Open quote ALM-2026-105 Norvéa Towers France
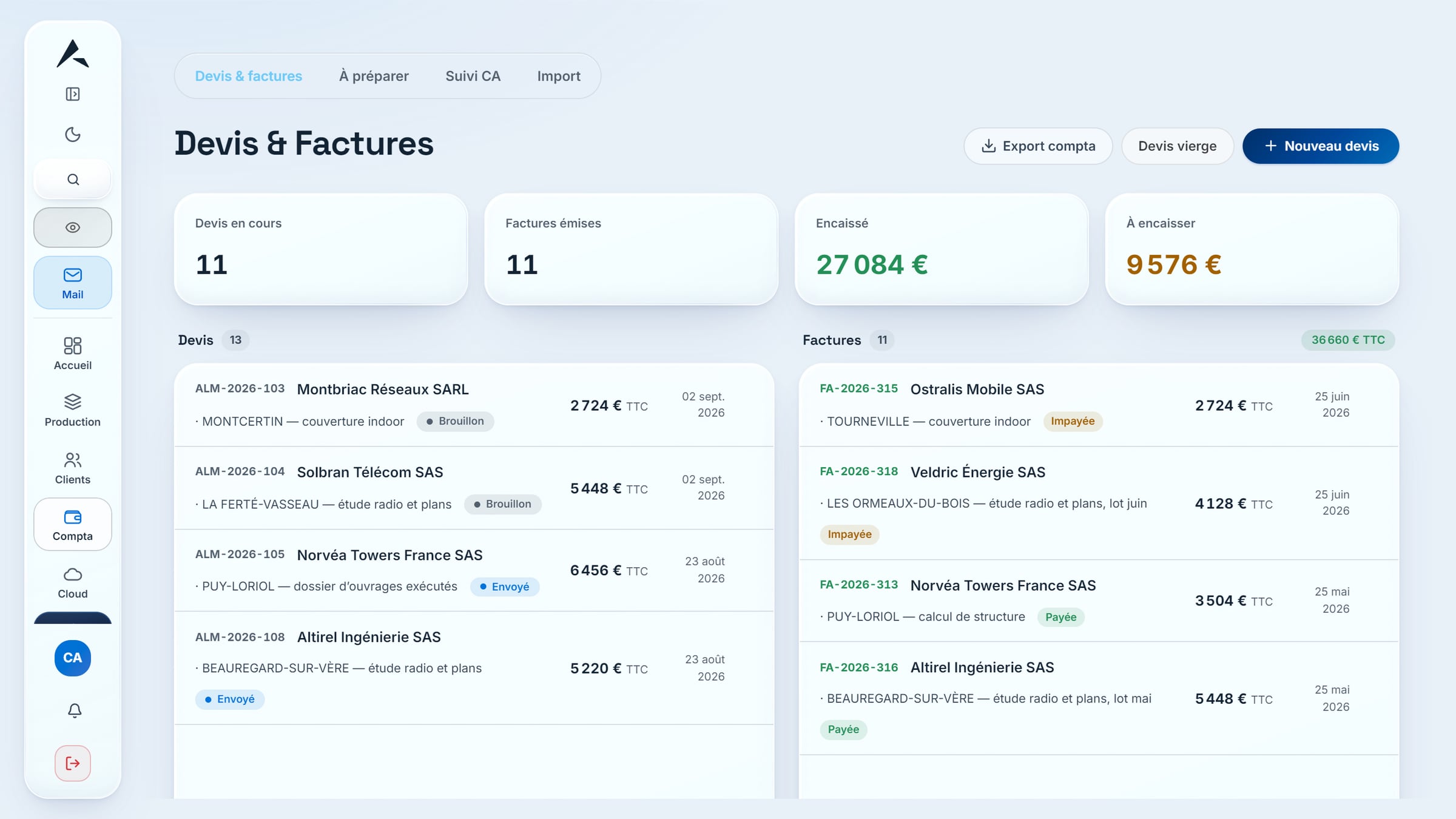The image size is (1456, 819). [474, 570]
